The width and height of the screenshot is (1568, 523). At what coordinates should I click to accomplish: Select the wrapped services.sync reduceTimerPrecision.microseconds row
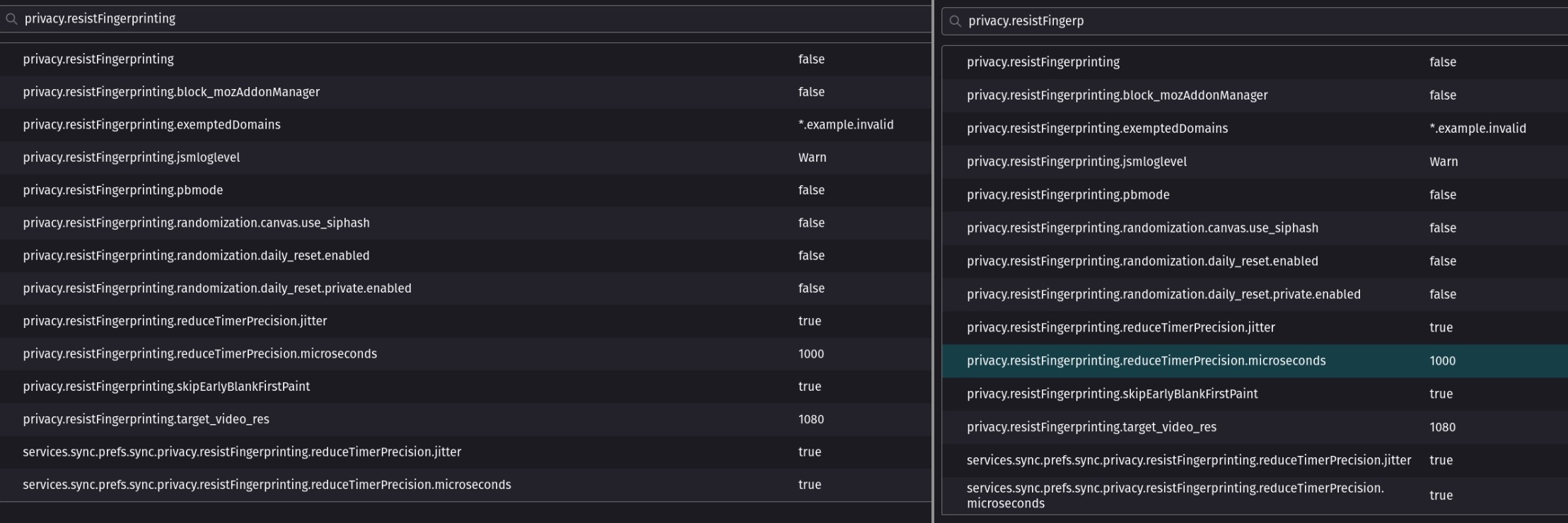click(1175, 495)
